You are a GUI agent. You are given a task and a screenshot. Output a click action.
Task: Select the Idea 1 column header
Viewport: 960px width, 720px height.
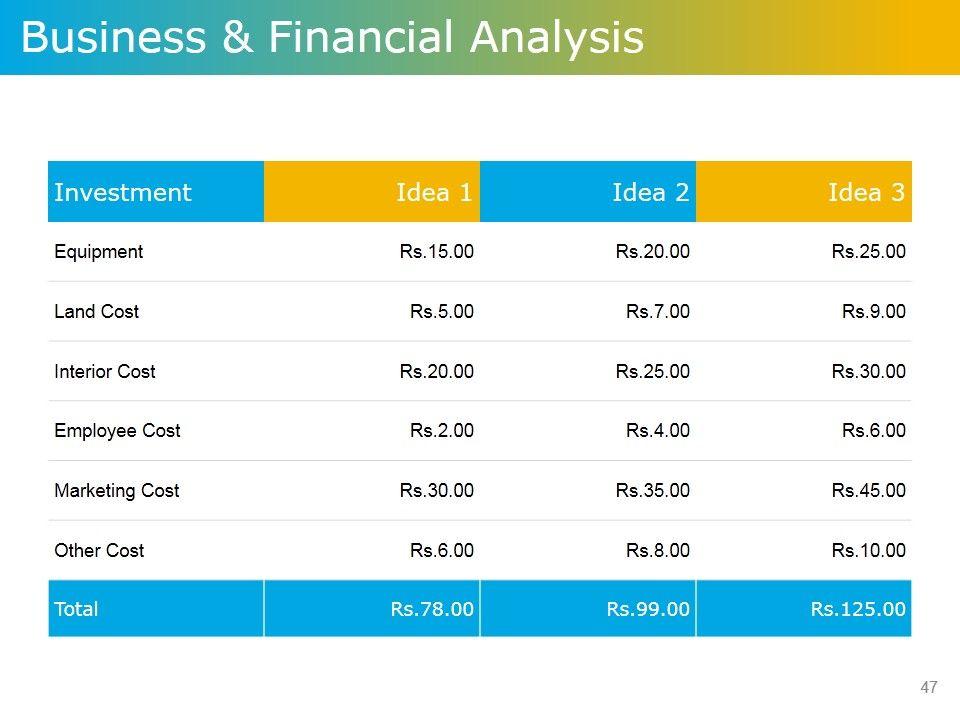(434, 192)
